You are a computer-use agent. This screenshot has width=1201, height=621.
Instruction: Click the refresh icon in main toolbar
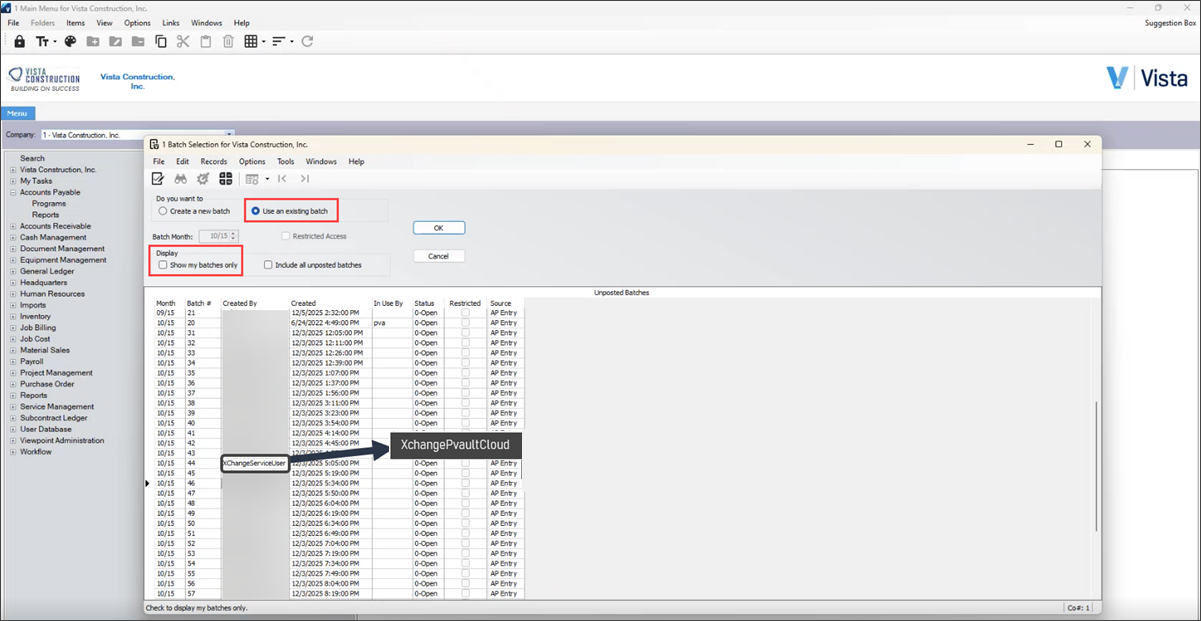click(307, 41)
